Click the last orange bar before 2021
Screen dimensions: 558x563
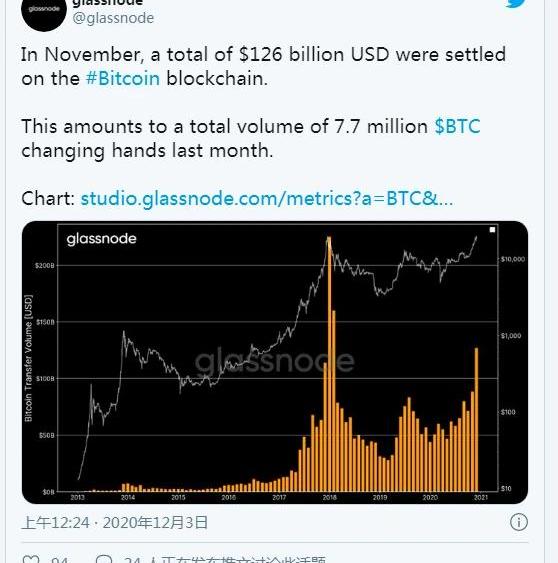[476, 419]
